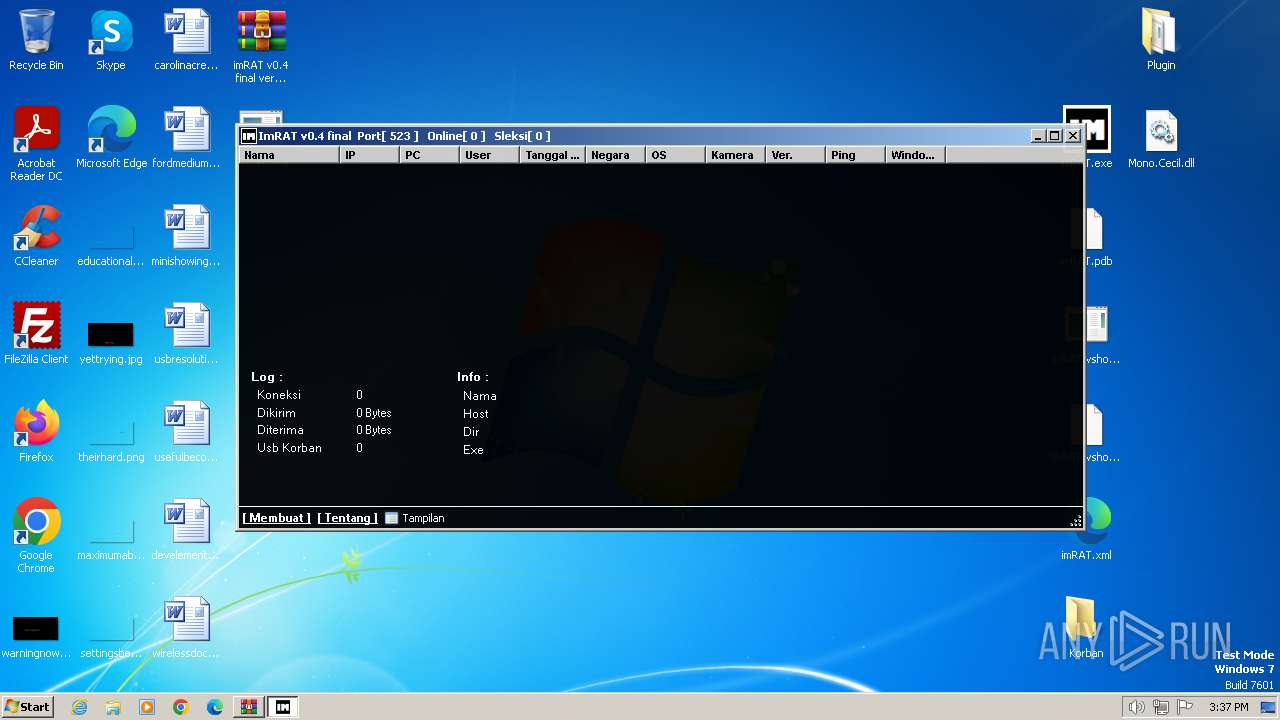This screenshot has height=720, width=1280.
Task: Open Microsoft Edge desktop shortcut
Action: (111, 138)
